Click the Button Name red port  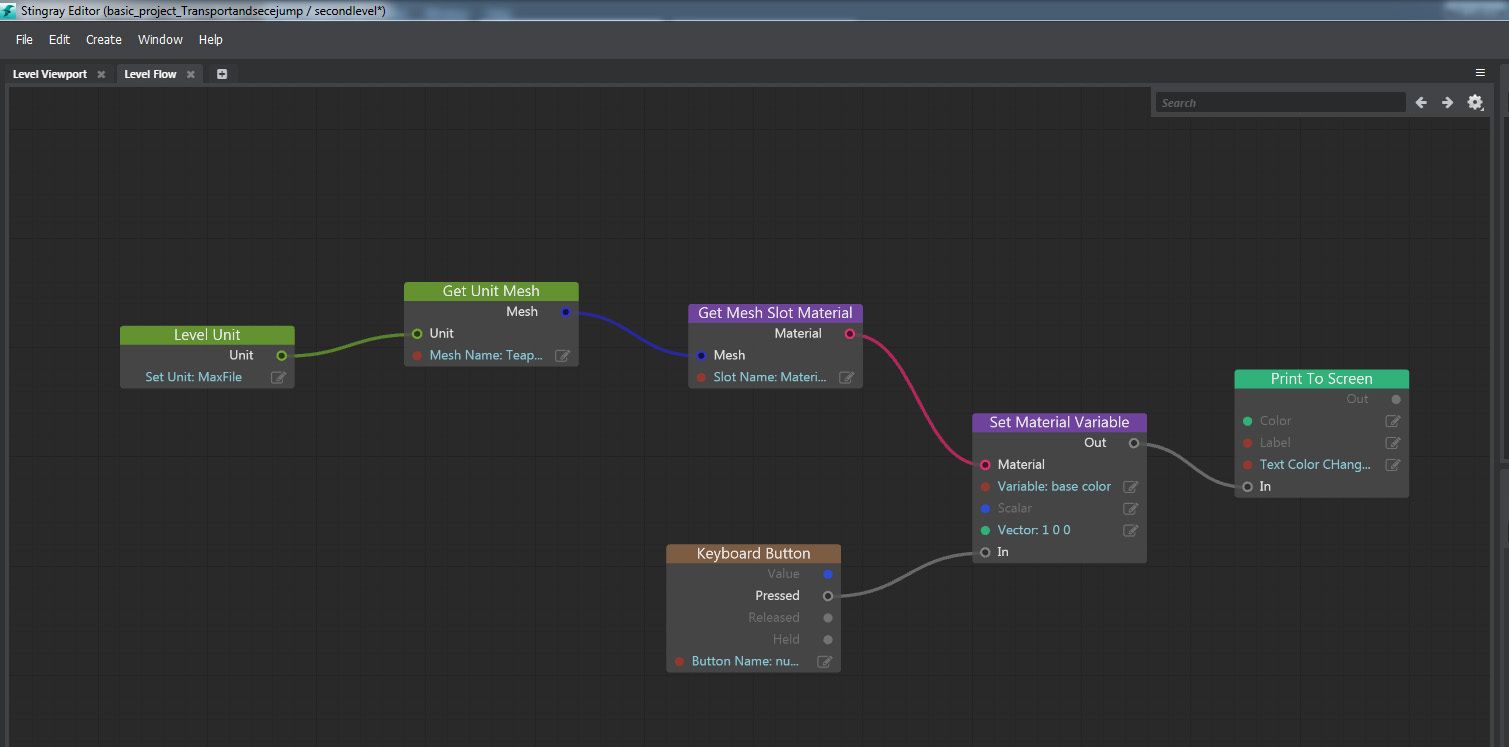pos(679,661)
